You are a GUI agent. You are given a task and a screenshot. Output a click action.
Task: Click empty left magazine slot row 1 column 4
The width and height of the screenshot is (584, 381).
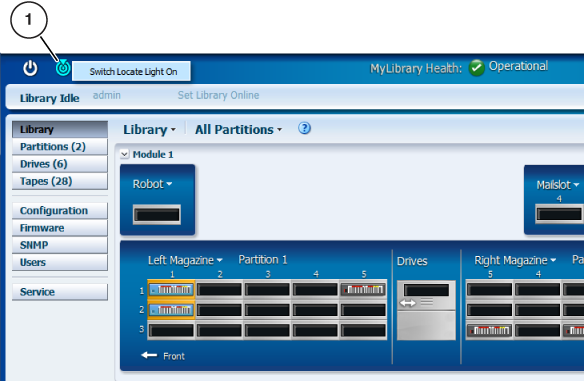pyautogui.click(x=315, y=290)
